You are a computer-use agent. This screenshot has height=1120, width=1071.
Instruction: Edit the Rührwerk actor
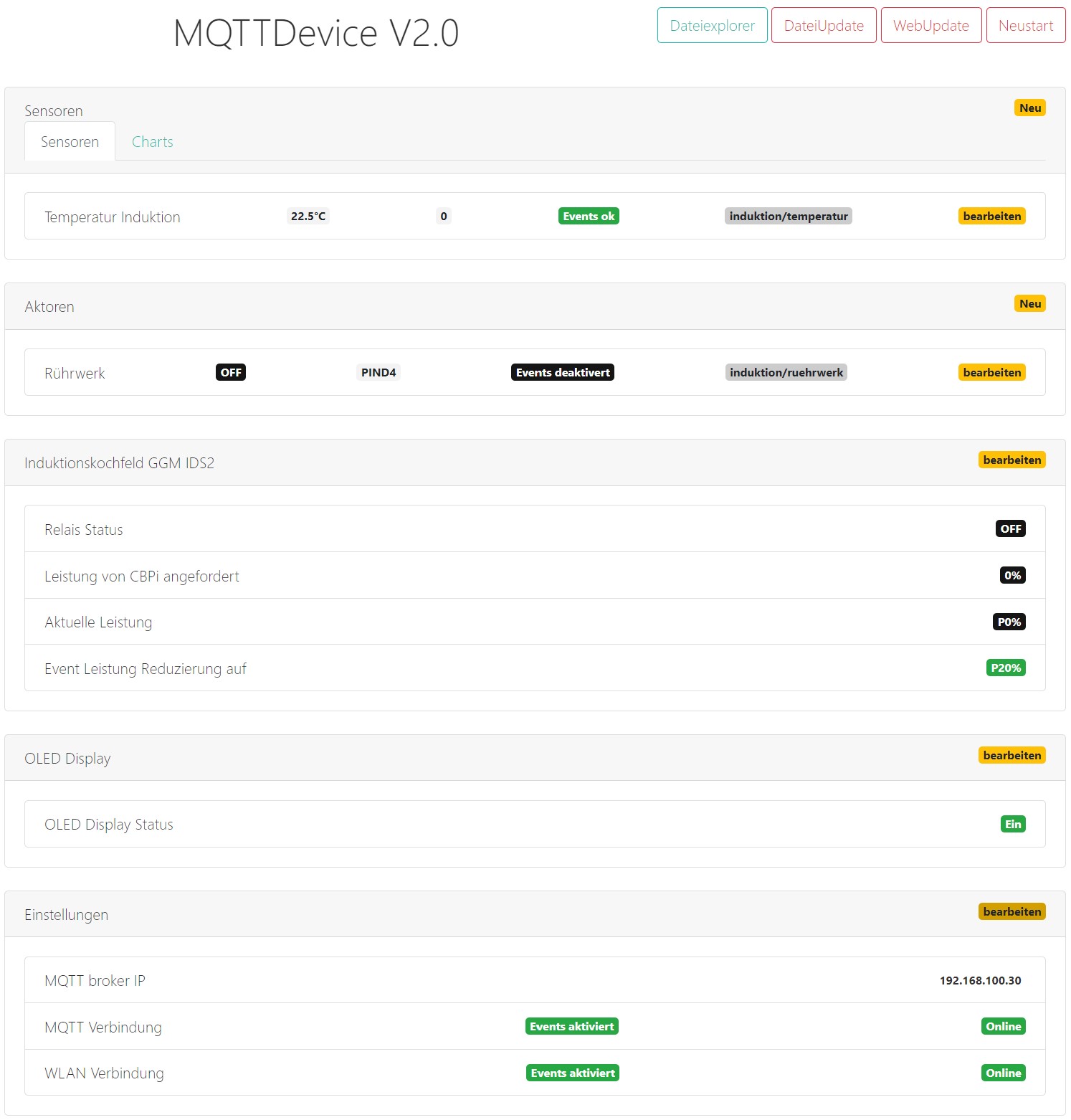991,373
